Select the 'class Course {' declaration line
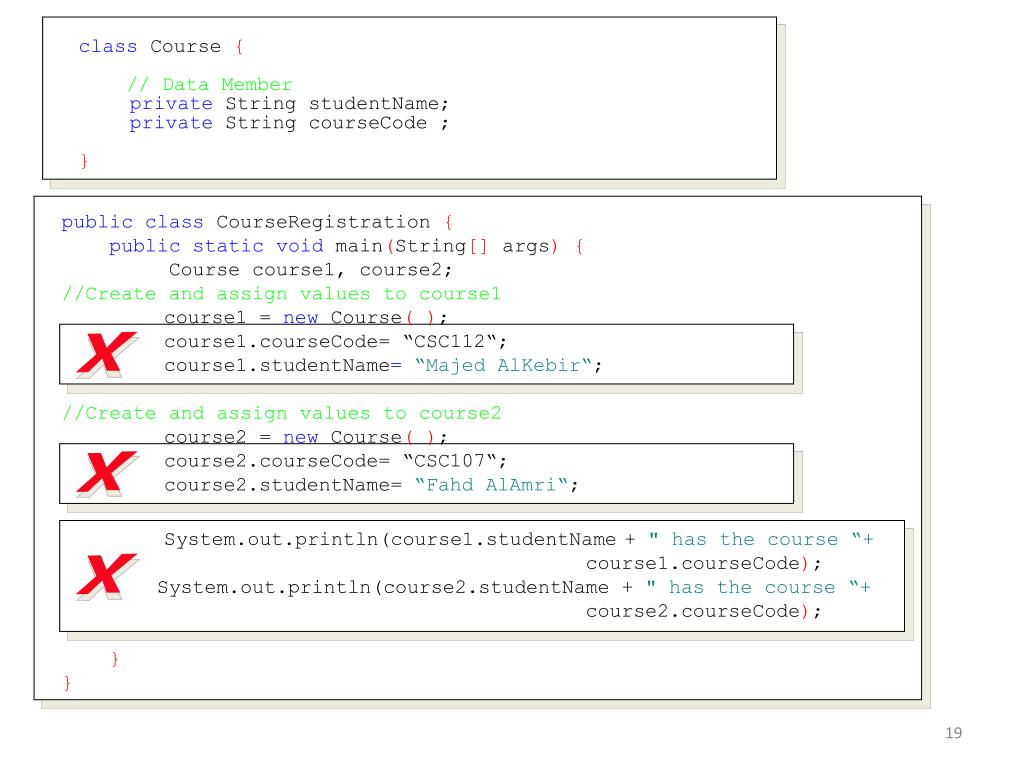 161,47
